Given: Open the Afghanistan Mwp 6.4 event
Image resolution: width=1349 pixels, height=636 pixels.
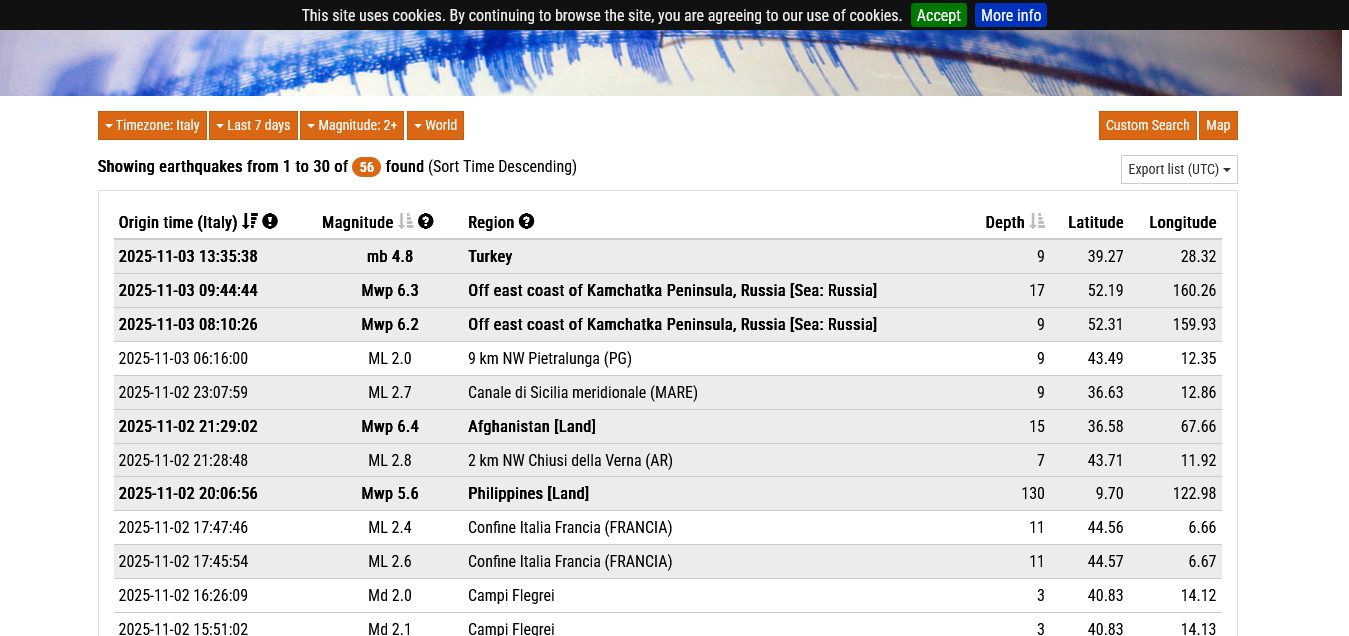Looking at the screenshot, I should tap(531, 427).
